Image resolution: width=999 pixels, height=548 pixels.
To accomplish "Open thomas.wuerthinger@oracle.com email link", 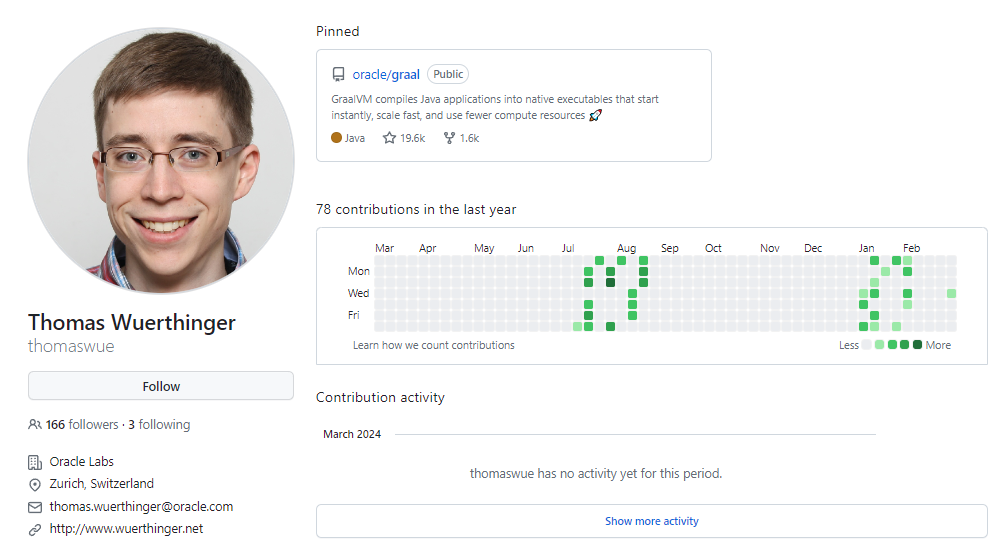I will [x=141, y=507].
